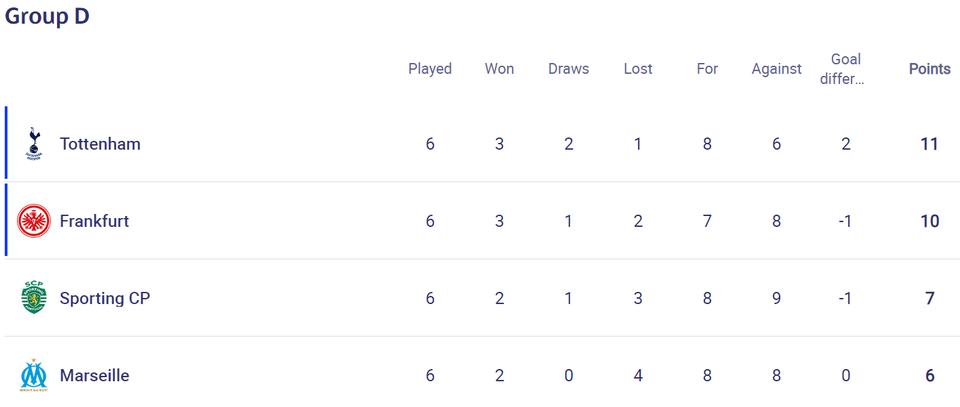Open the Frankfurt team link
The width and height of the screenshot is (960, 407).
point(94,221)
